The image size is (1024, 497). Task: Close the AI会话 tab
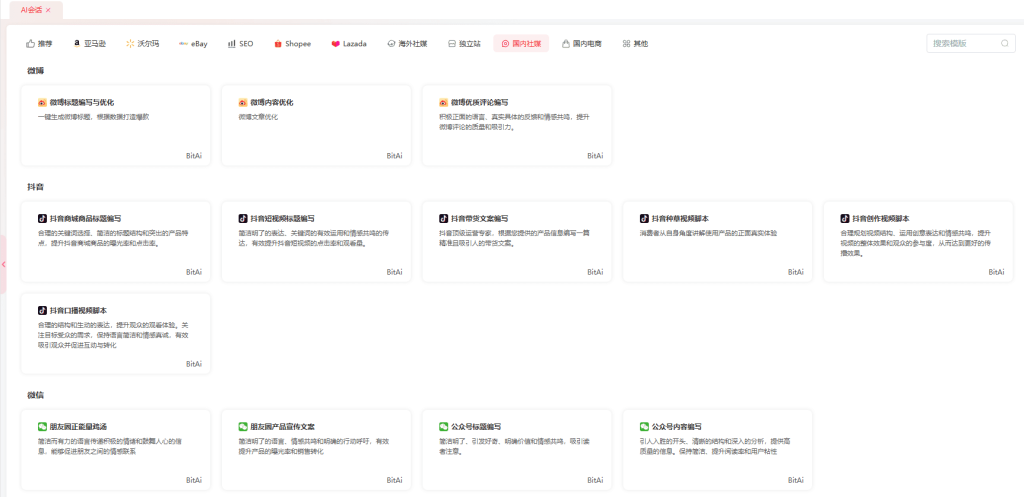(47, 9)
